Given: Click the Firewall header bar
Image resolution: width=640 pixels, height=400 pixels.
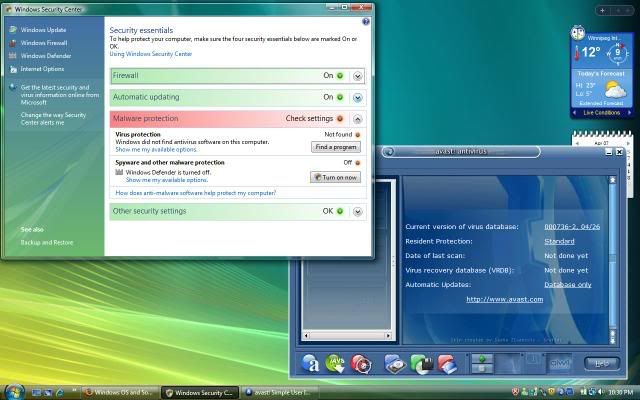Looking at the screenshot, I should 238,76.
